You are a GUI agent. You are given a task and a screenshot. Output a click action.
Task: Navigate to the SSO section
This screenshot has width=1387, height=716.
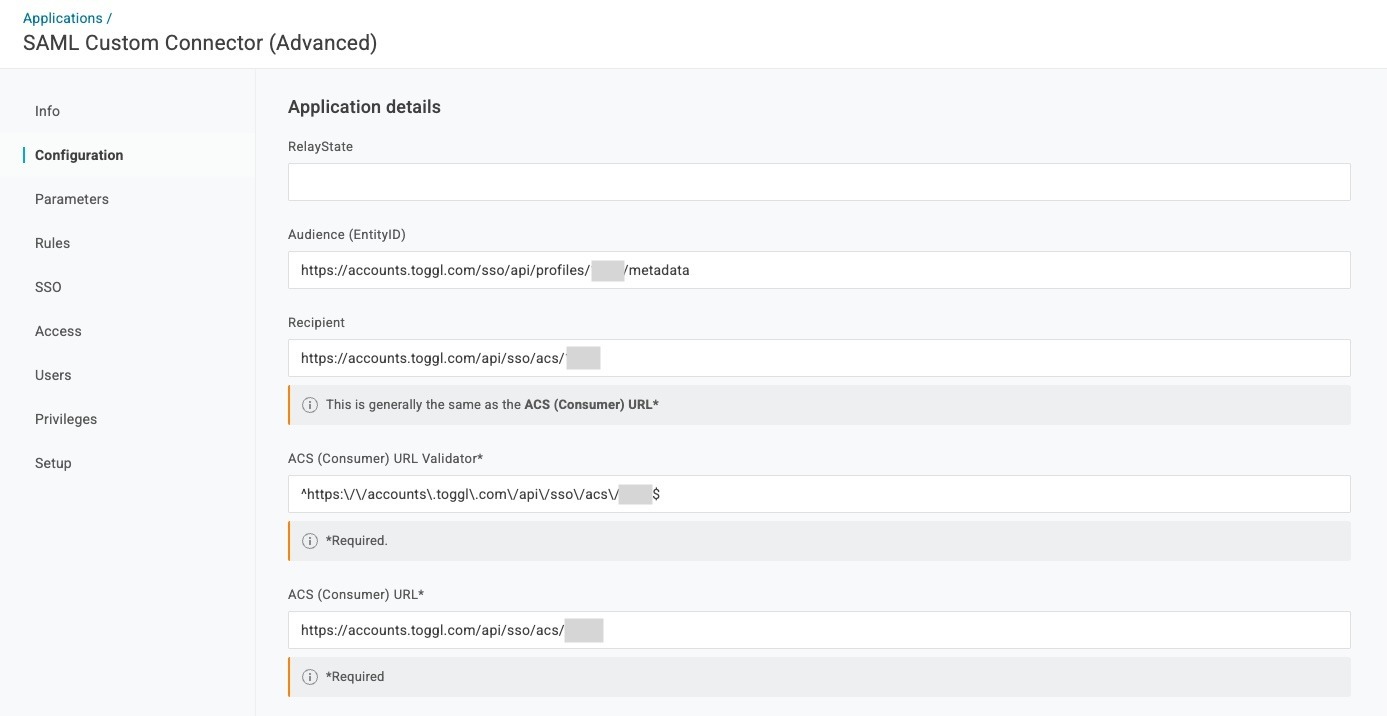coord(48,287)
